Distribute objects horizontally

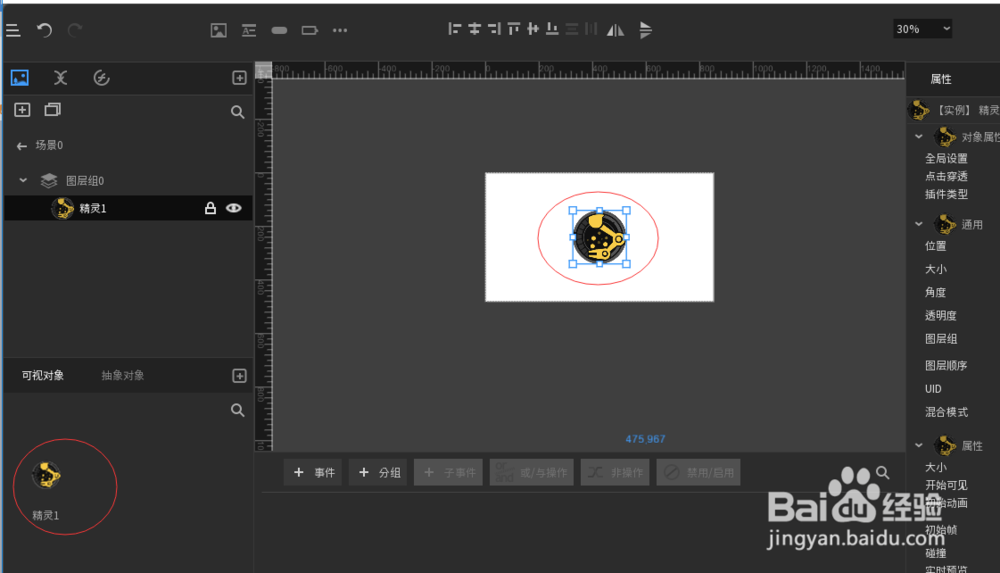pos(591,29)
